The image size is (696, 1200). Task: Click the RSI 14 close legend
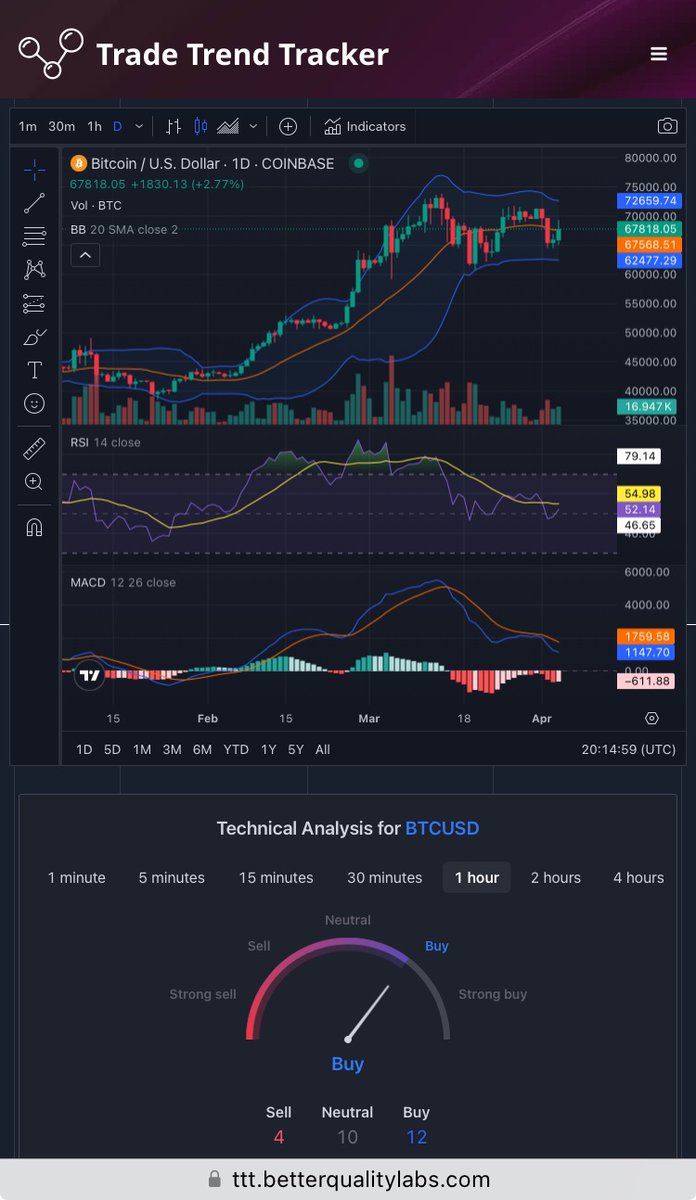point(105,442)
